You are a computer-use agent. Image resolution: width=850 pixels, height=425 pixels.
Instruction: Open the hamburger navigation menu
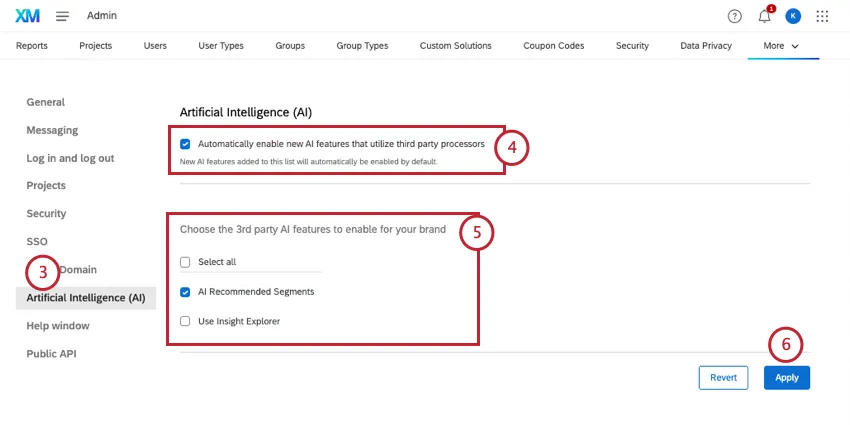click(62, 16)
